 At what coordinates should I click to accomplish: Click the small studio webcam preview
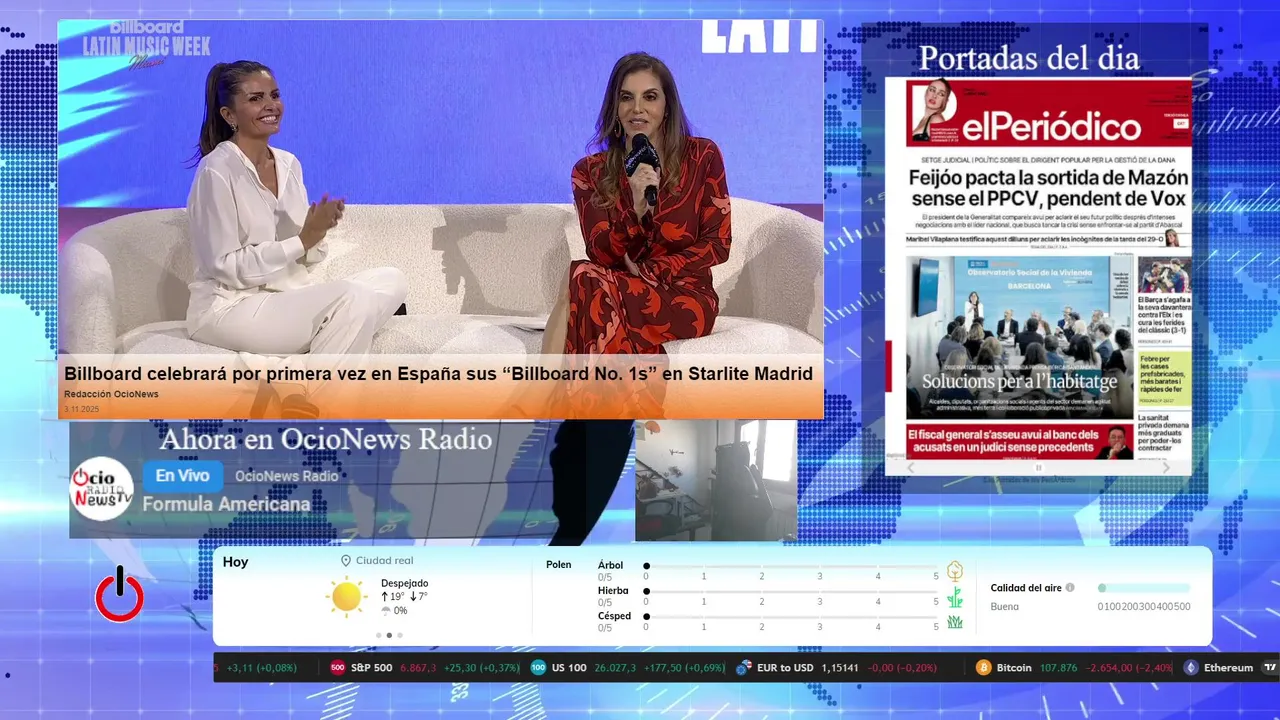pyautogui.click(x=716, y=480)
